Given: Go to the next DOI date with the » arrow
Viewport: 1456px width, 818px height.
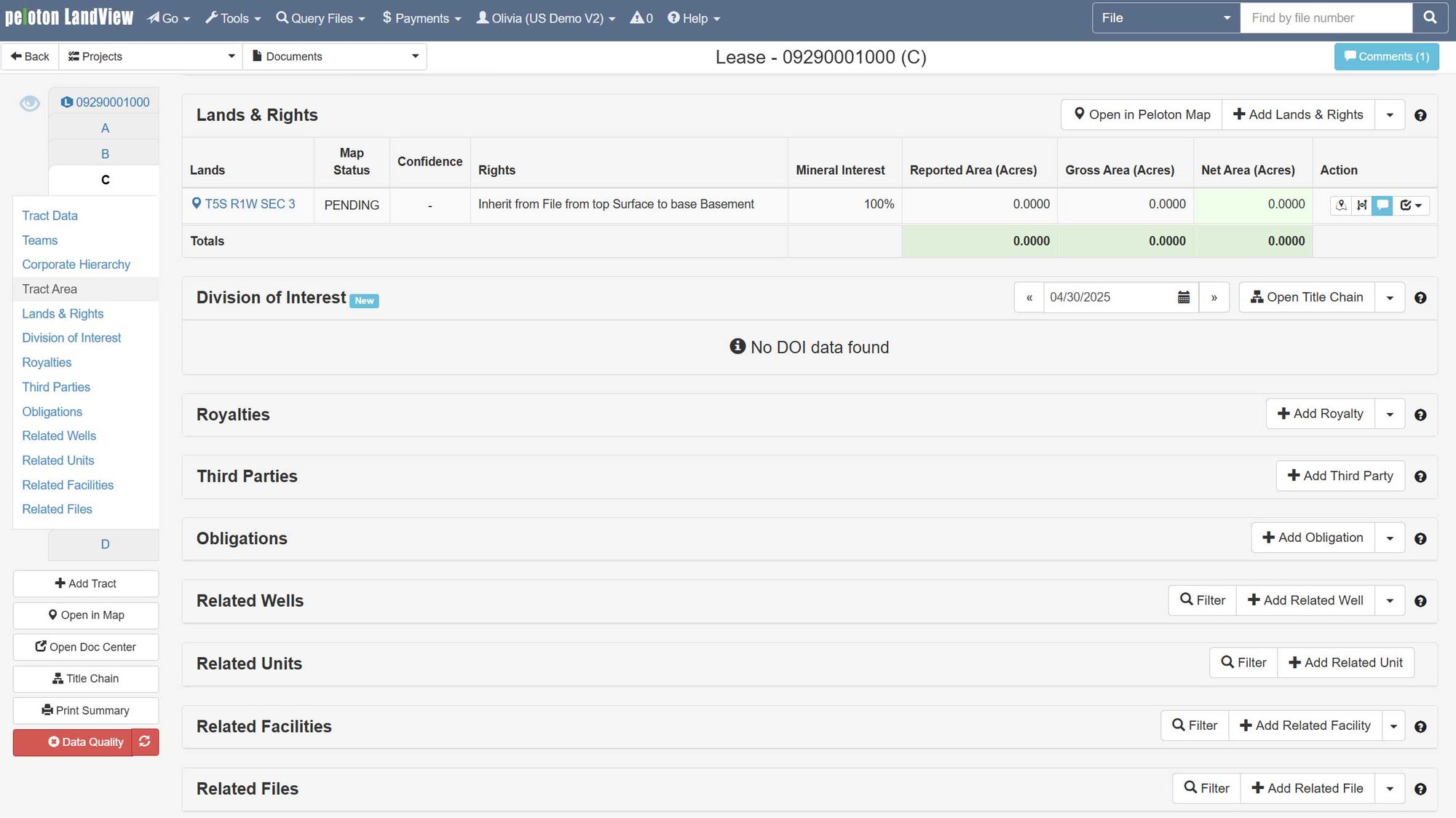Looking at the screenshot, I should (1214, 297).
